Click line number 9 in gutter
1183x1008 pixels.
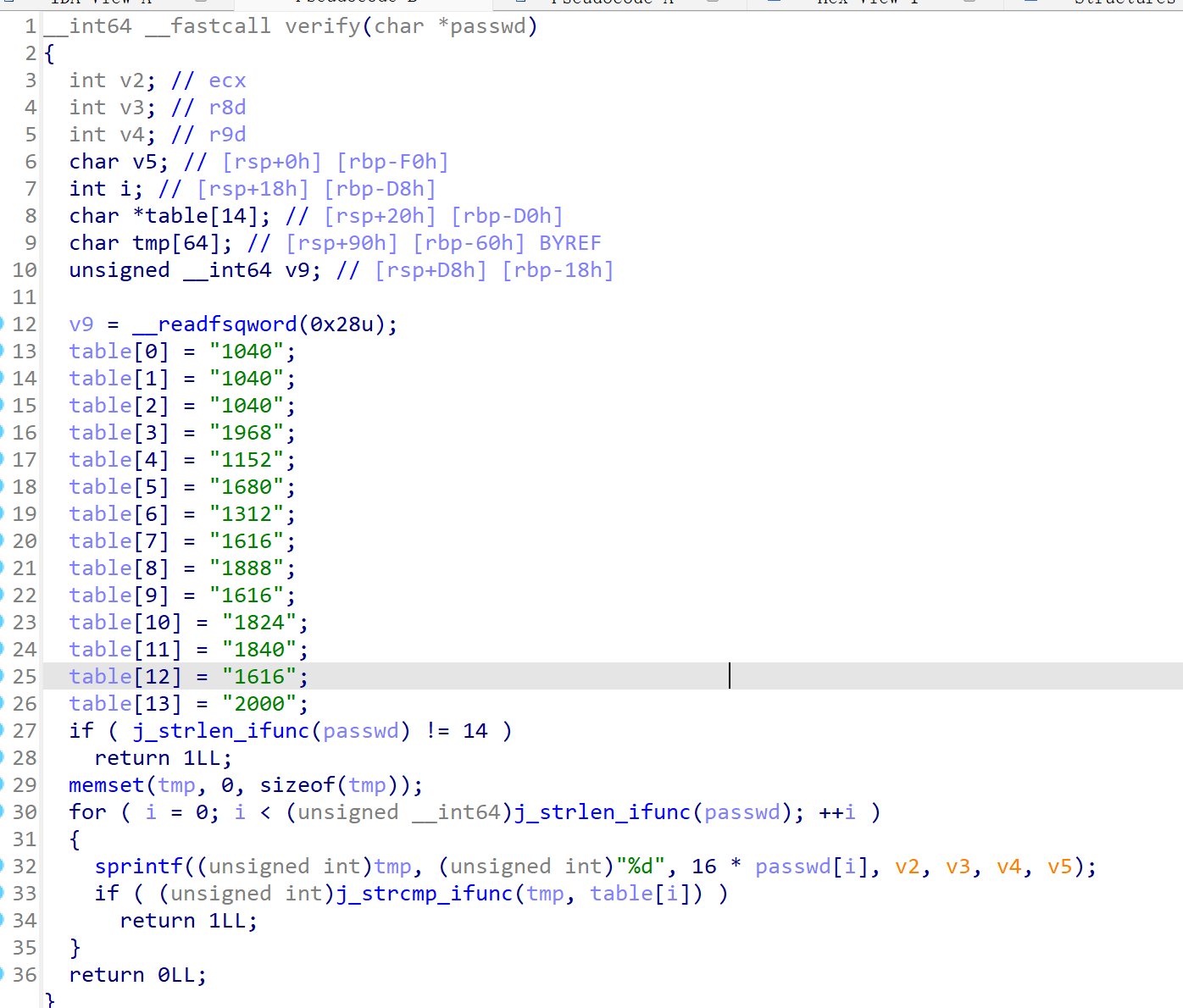[x=31, y=243]
